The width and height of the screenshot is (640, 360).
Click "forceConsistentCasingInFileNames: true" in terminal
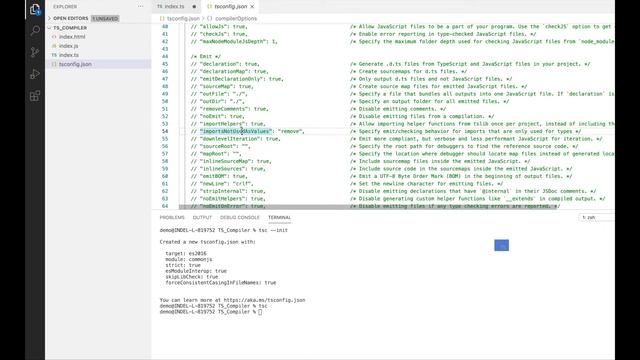pyautogui.click(x=221, y=282)
